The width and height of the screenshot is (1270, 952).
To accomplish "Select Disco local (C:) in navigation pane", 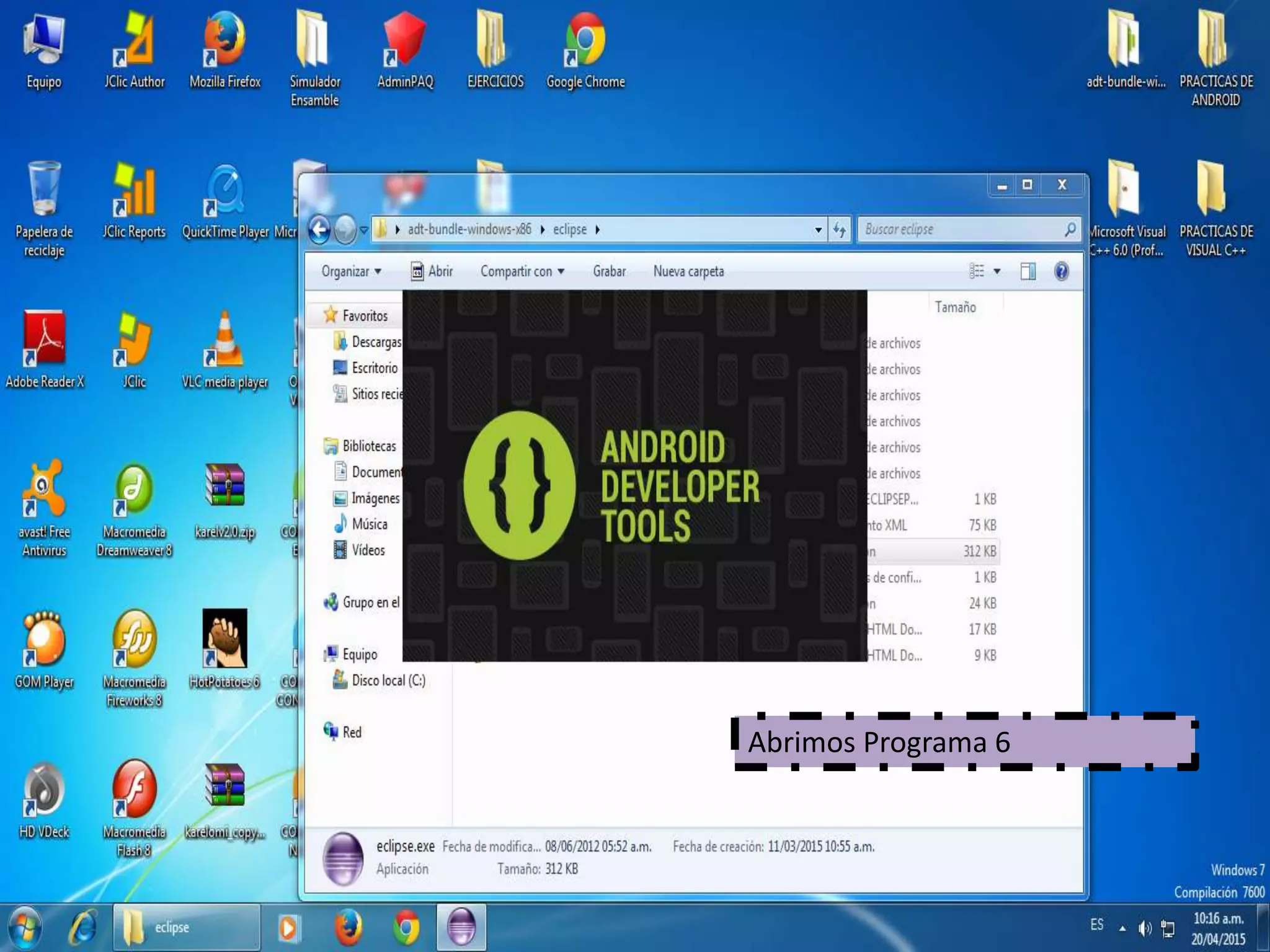I will [x=388, y=681].
